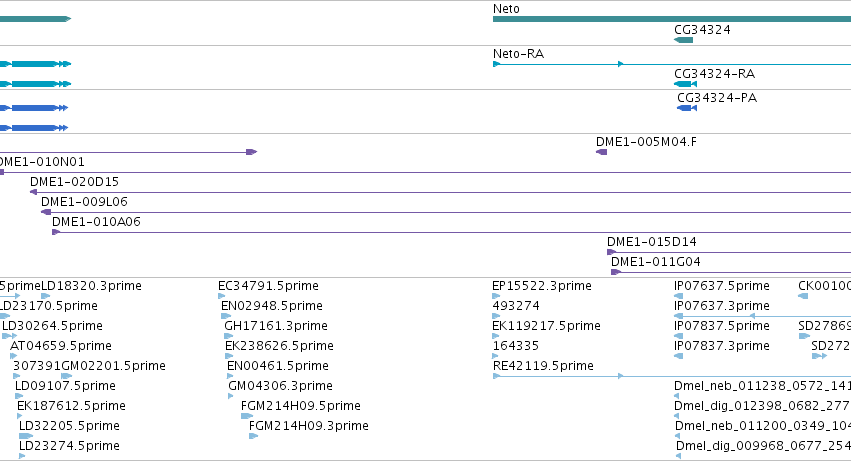Open the Neto-RA transcript label
The image size is (851, 461).
[x=518, y=54]
